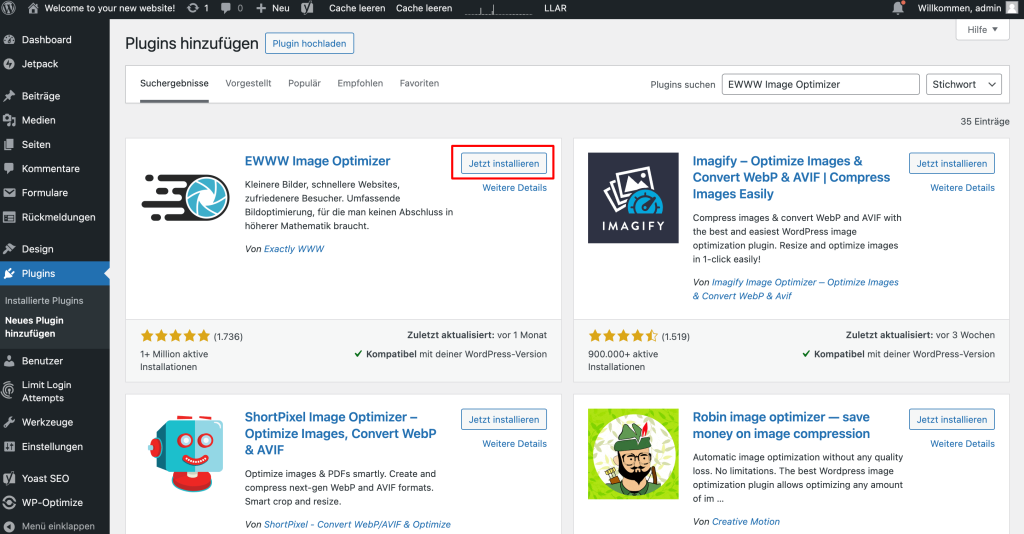Click the Benutzer user icon
Image resolution: width=1024 pixels, height=534 pixels.
click(9, 361)
